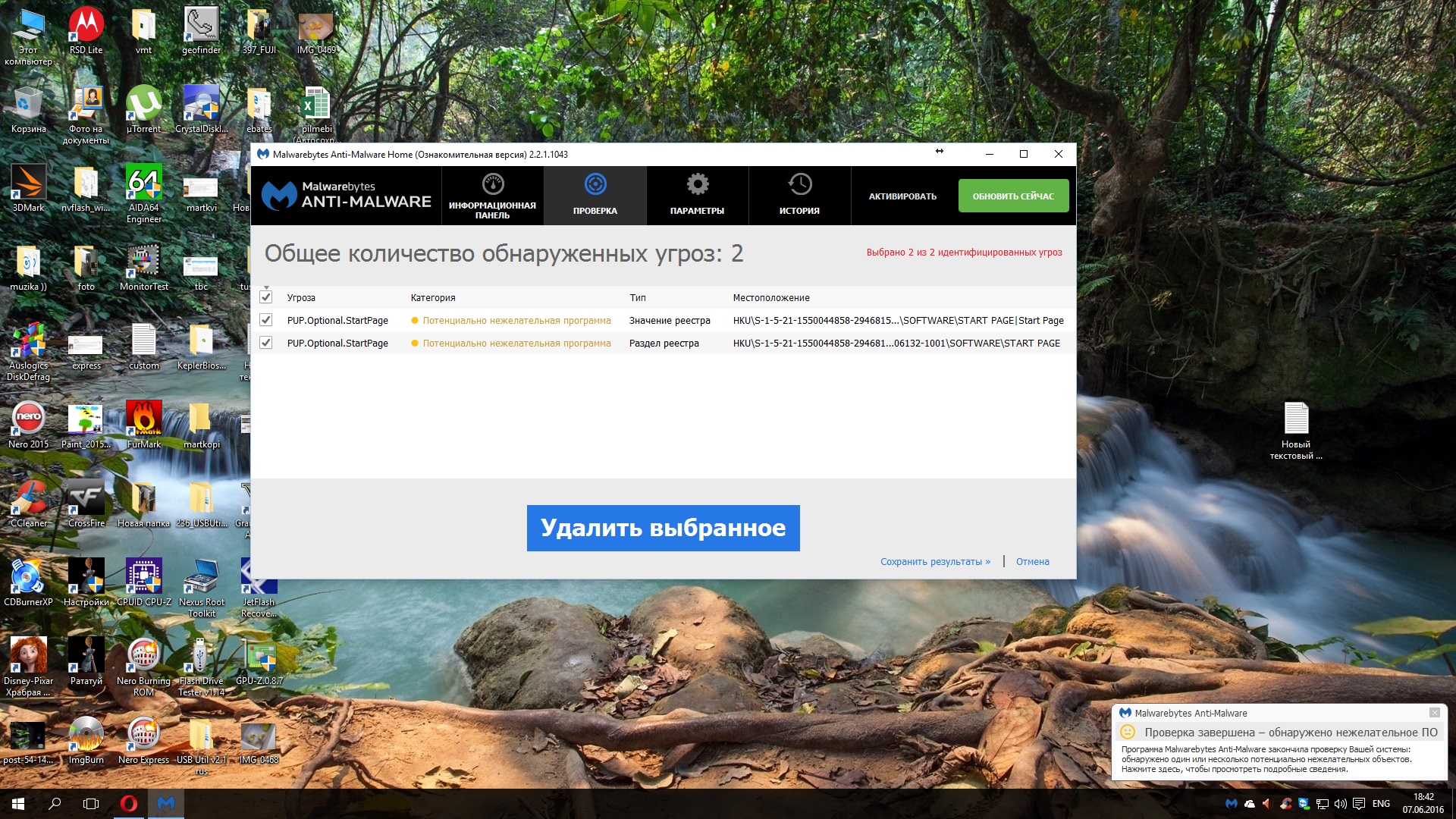Select the Scan target icon
The width and height of the screenshot is (1456, 819).
[595, 184]
